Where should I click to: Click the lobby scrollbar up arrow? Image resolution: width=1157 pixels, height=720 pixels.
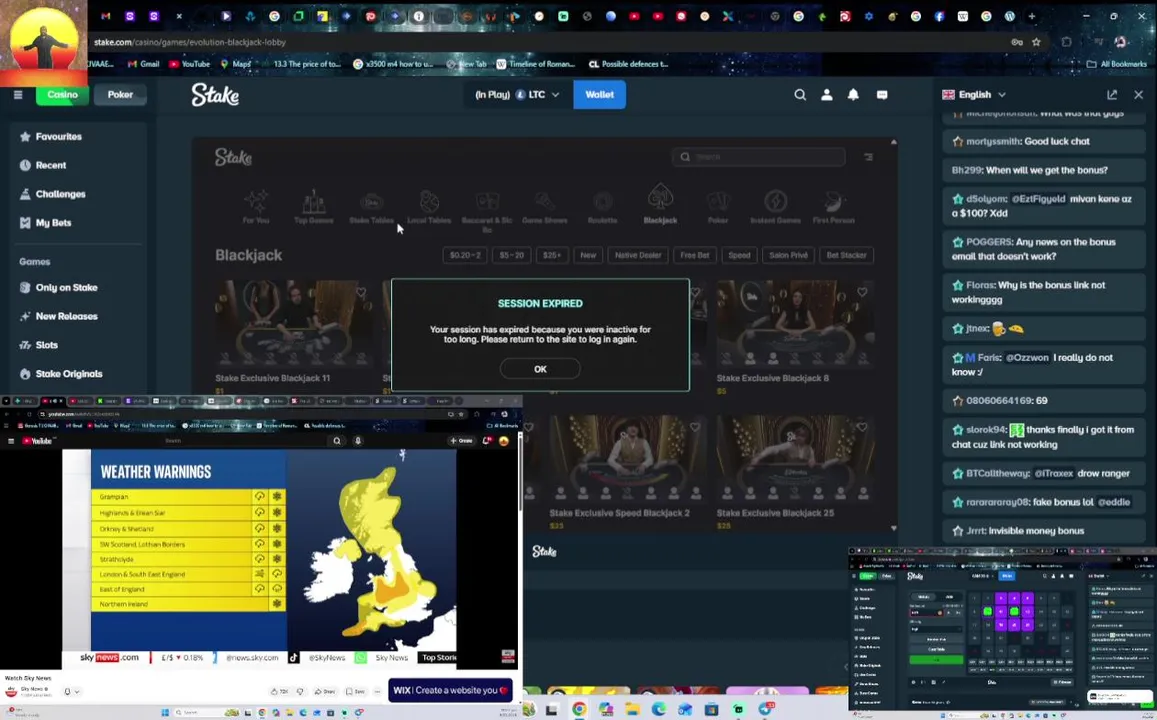(894, 142)
